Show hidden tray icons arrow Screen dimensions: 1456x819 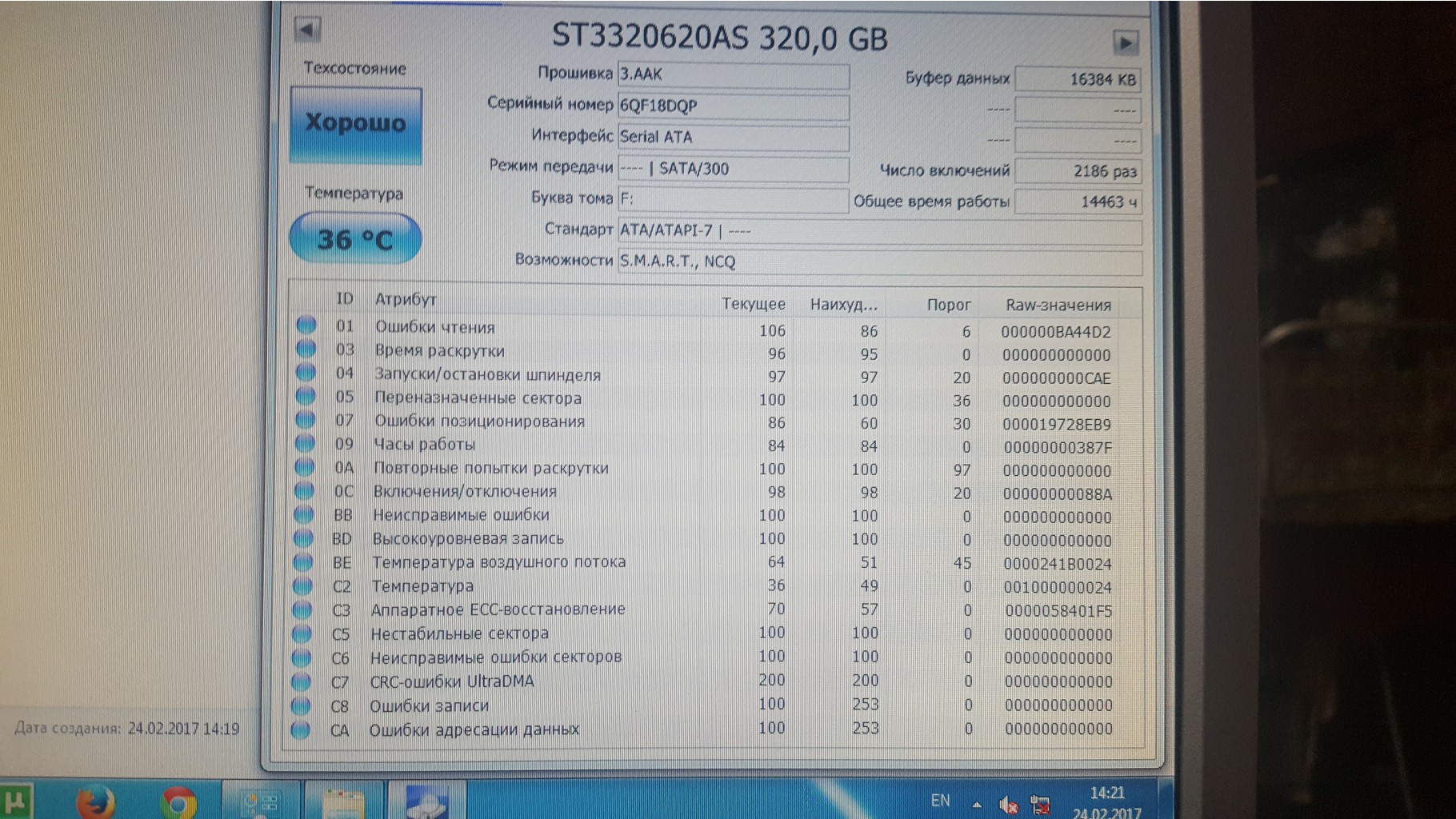(x=977, y=805)
